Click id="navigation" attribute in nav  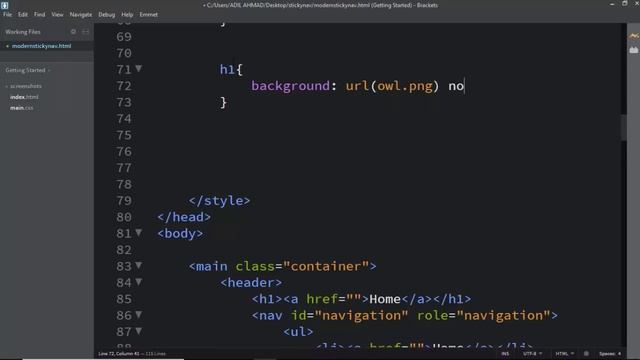pos(349,315)
